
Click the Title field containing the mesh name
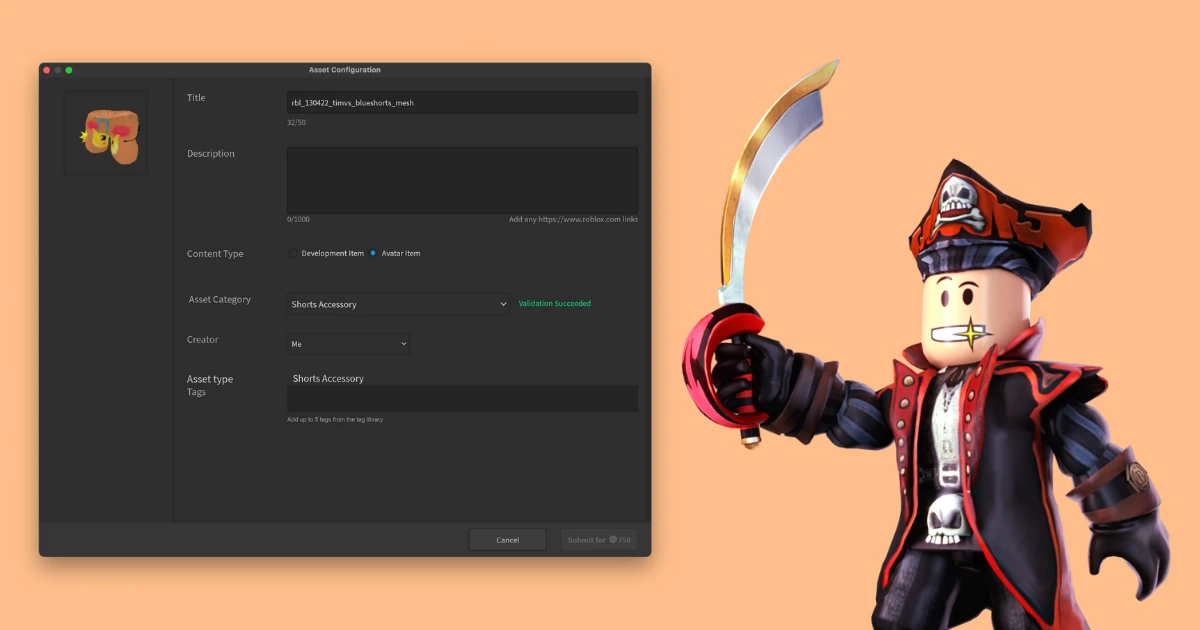[462, 102]
